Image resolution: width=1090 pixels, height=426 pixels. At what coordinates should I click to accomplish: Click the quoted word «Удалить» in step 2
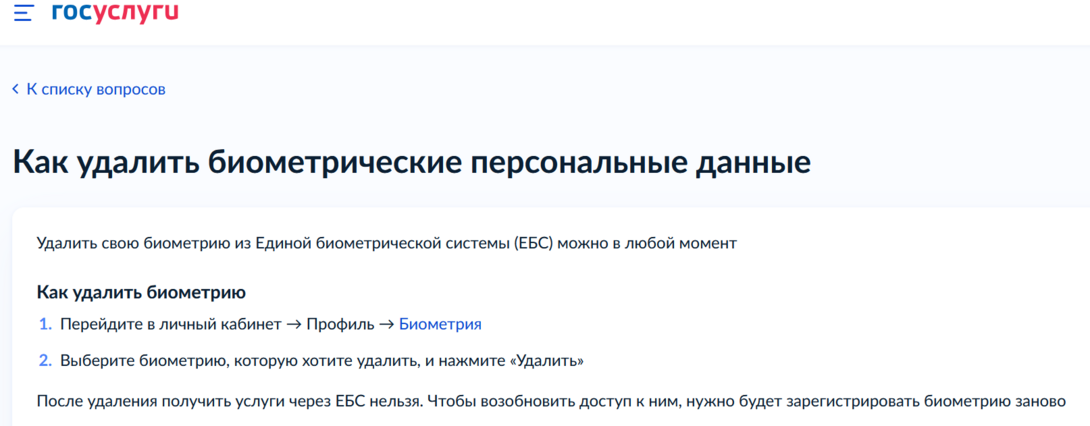coord(547,360)
